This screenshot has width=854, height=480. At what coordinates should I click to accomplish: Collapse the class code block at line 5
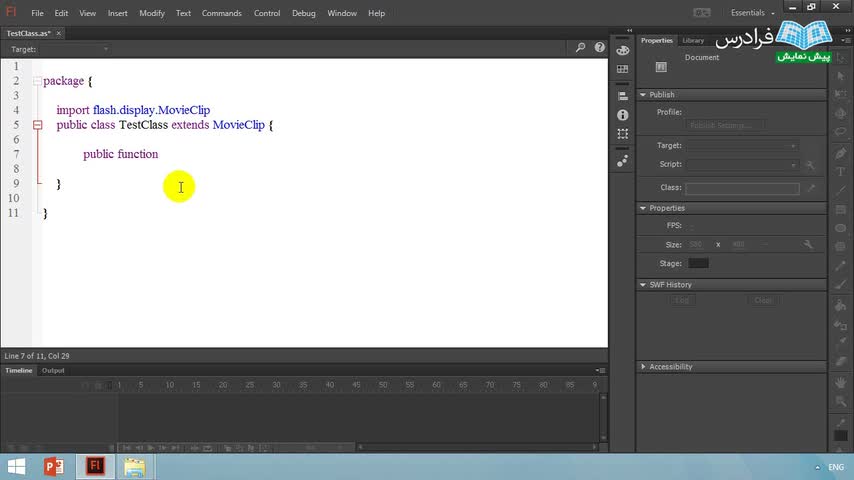pyautogui.click(x=38, y=125)
